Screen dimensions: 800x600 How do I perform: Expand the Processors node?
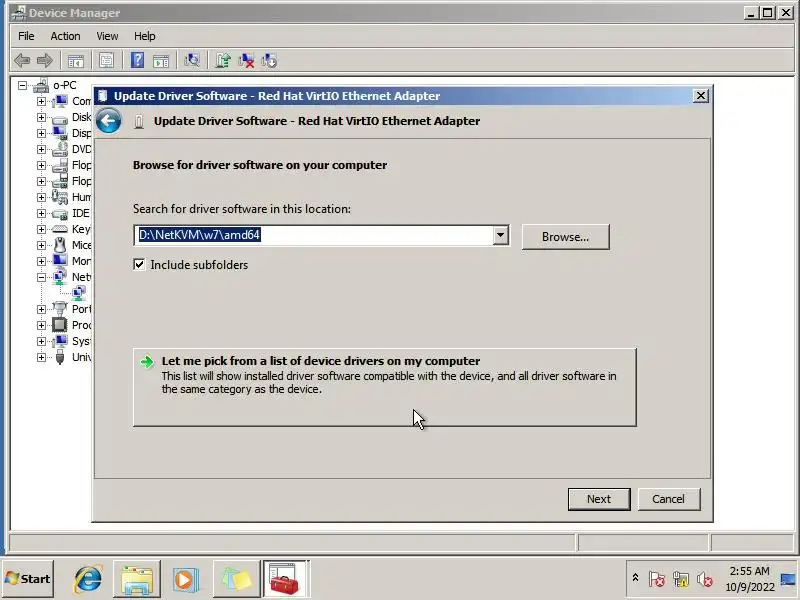41,325
